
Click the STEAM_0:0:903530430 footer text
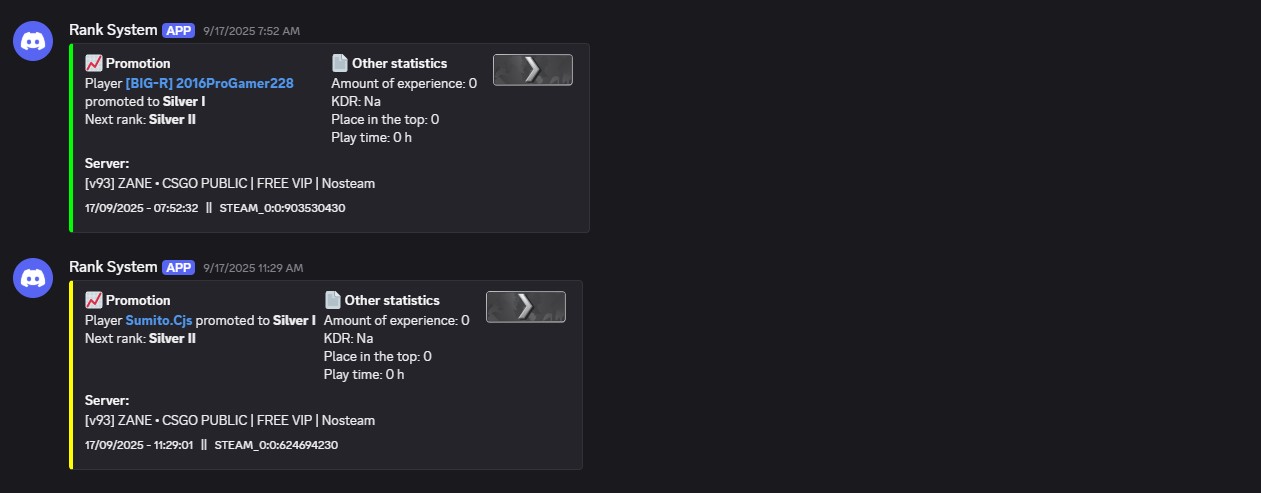(282, 208)
